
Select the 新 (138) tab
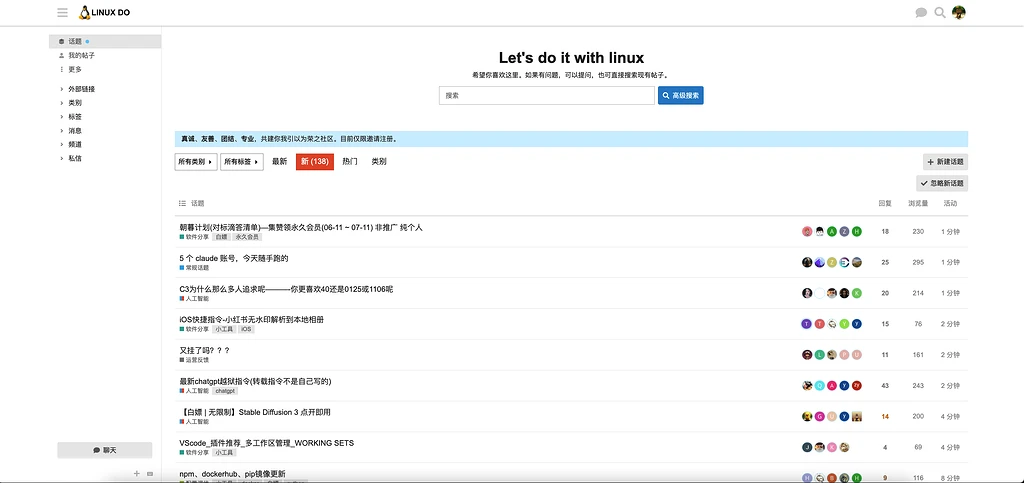pyautogui.click(x=315, y=161)
